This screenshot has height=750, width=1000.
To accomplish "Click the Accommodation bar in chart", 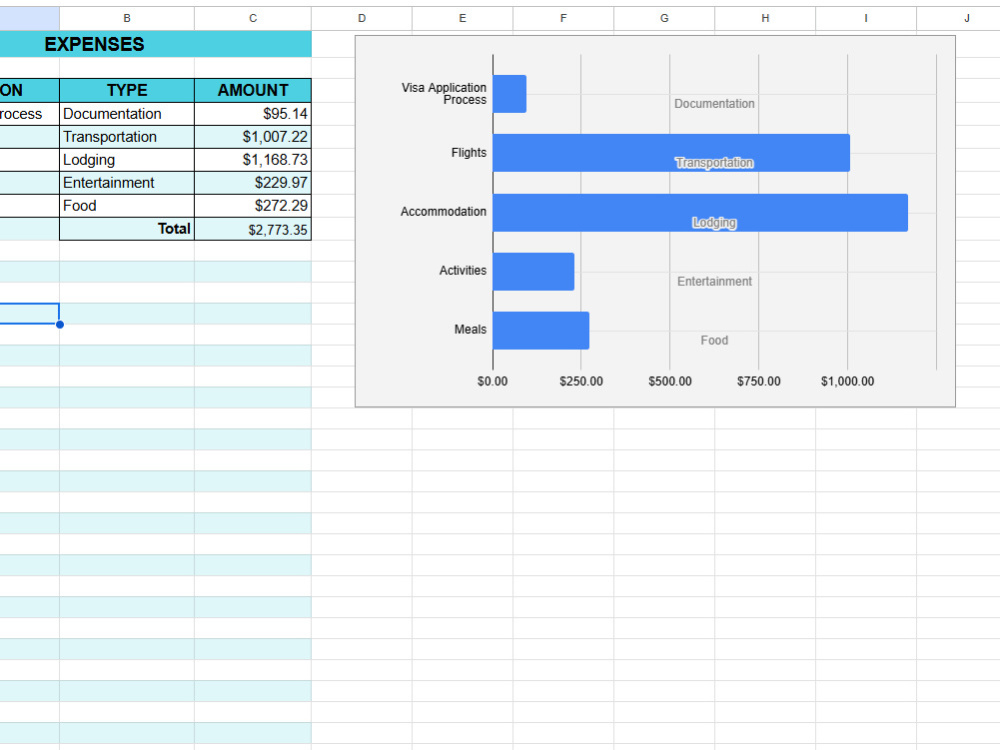I will point(700,212).
